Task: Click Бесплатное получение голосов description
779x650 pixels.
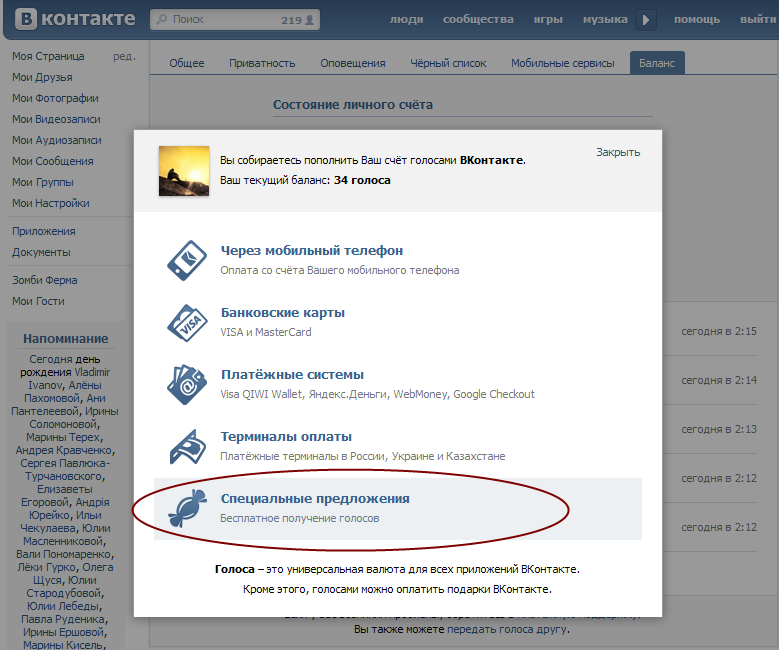Action: (300, 518)
